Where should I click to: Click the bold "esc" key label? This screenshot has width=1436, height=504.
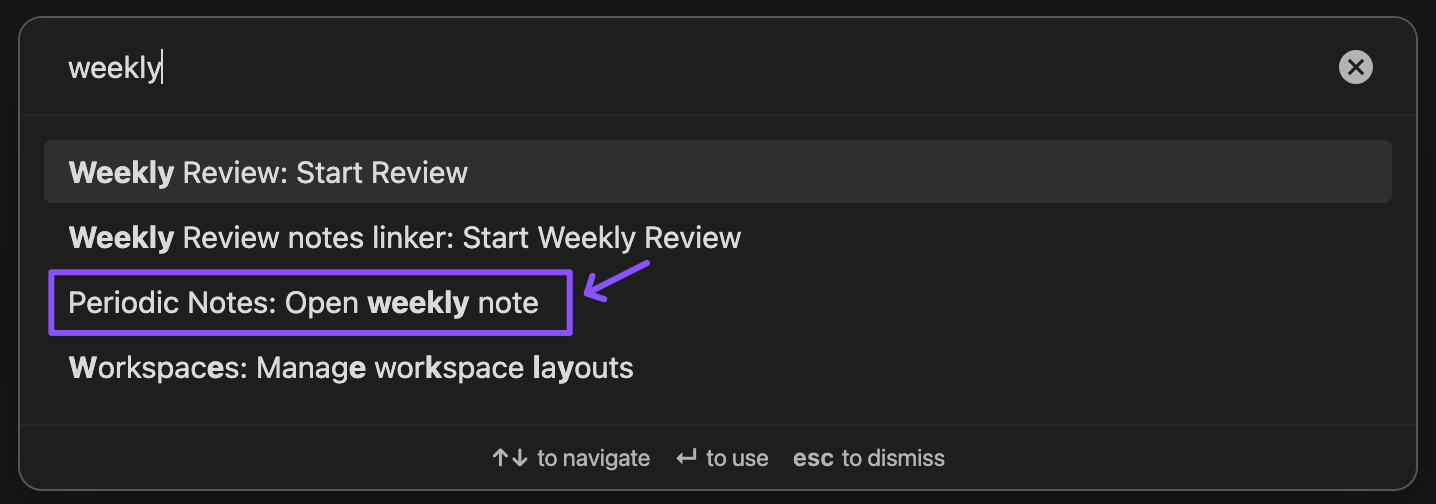pyautogui.click(x=813, y=458)
